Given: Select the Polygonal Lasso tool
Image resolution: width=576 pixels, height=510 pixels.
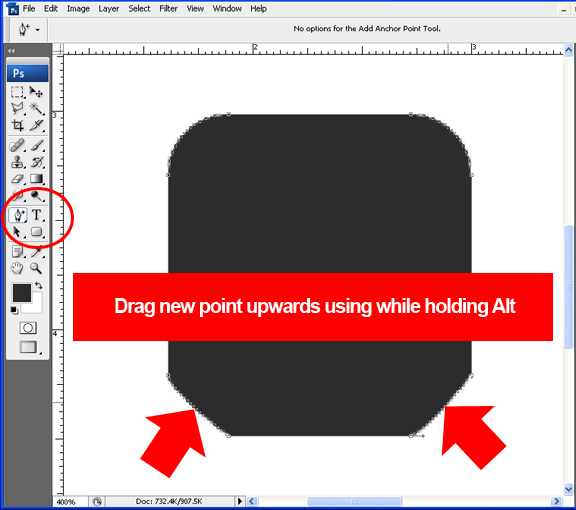Looking at the screenshot, I should (x=17, y=108).
